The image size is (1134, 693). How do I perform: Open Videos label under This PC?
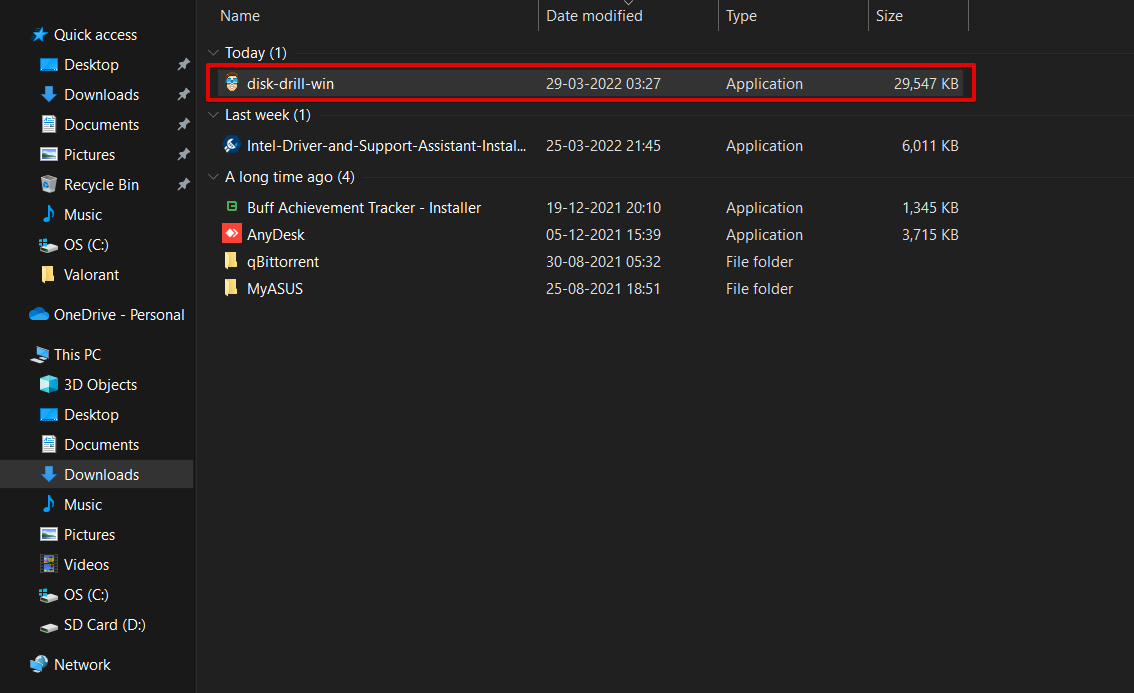(86, 565)
